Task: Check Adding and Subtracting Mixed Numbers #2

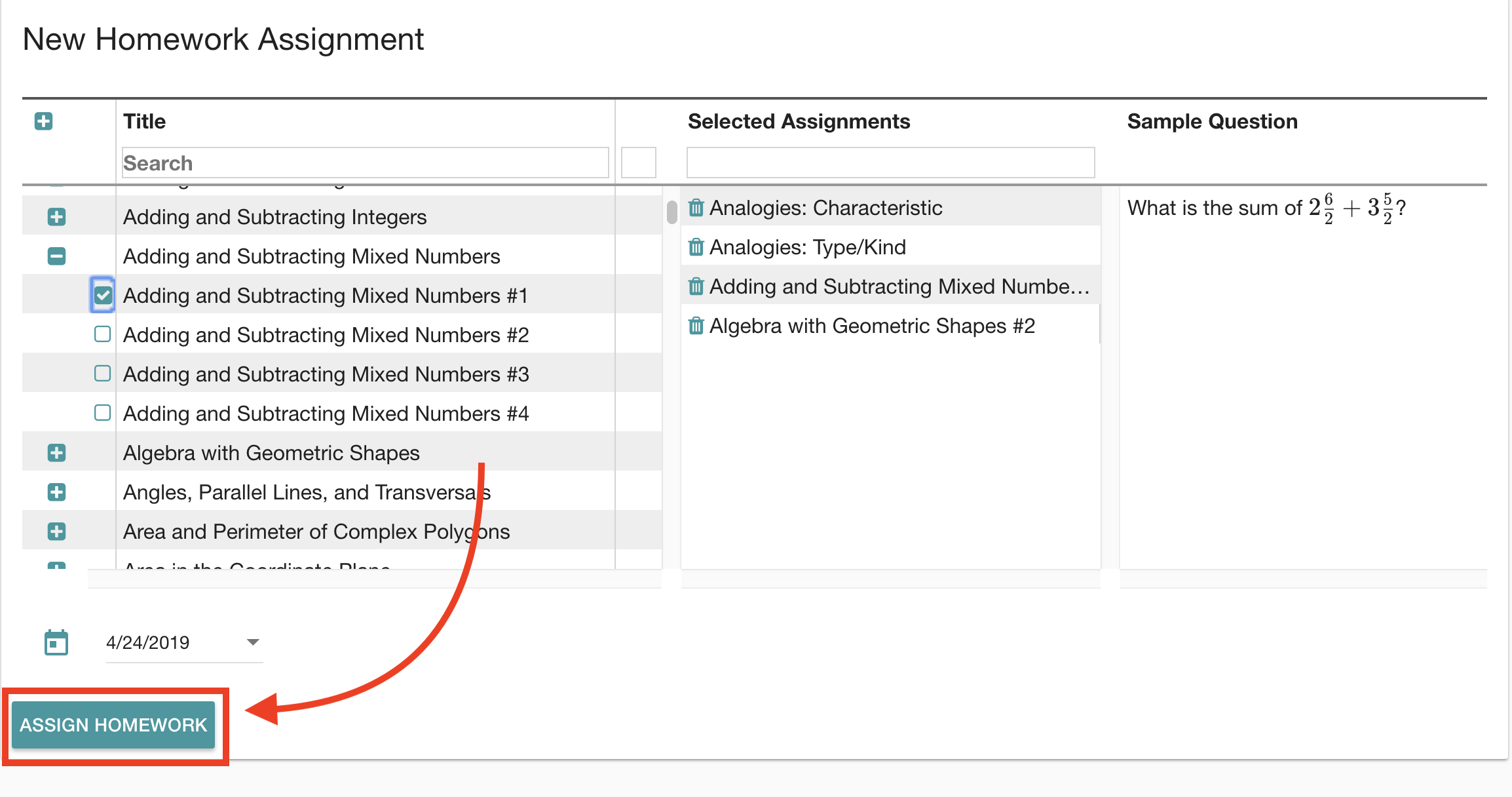Action: coord(103,334)
